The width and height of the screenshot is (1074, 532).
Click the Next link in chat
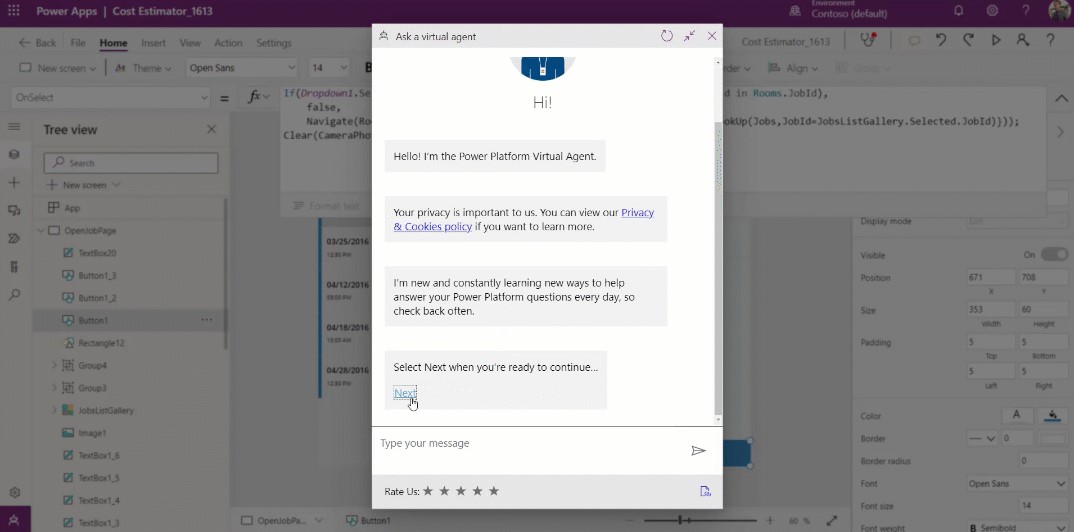[405, 393]
